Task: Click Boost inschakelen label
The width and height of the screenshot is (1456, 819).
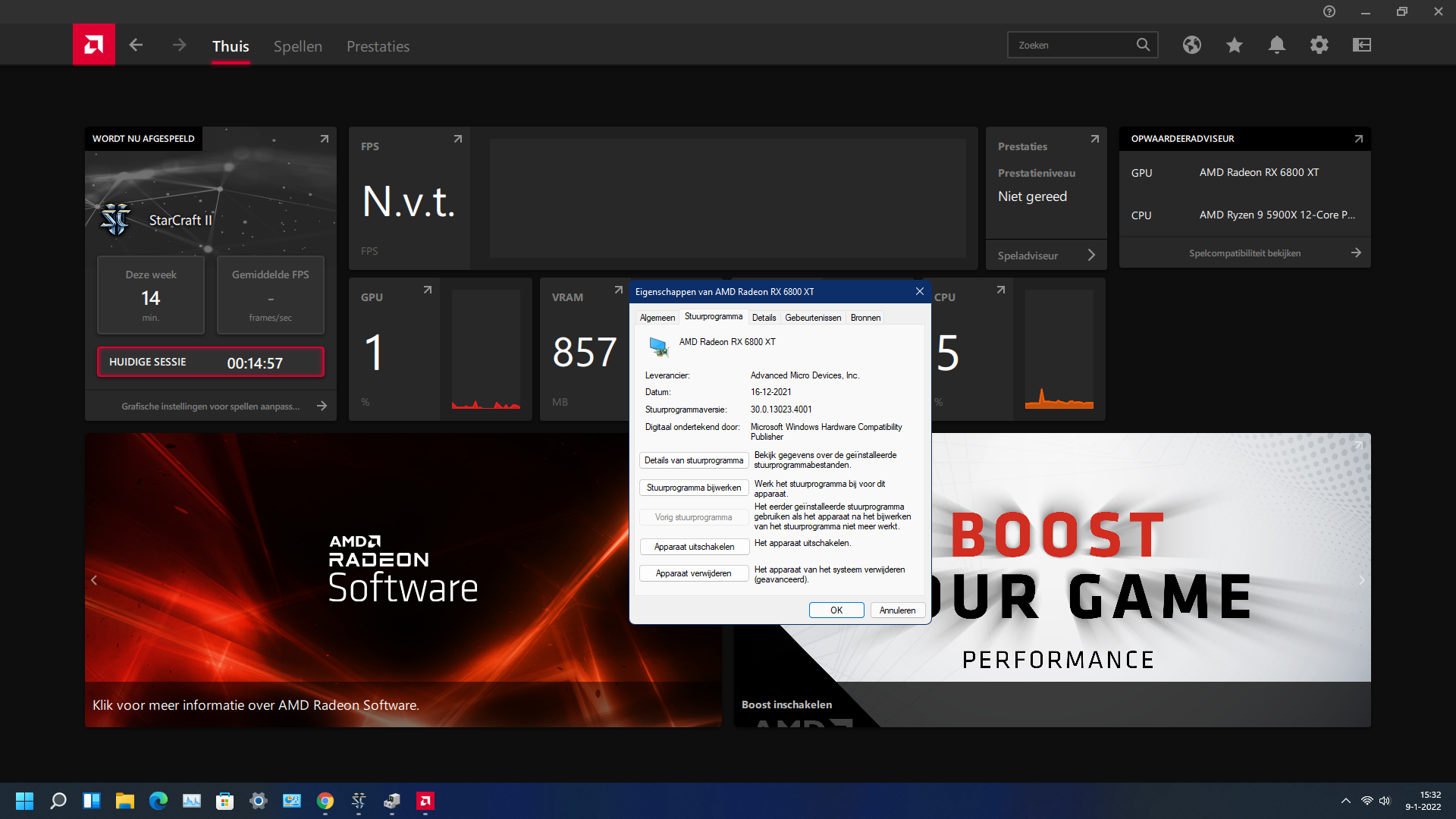Action: click(786, 704)
